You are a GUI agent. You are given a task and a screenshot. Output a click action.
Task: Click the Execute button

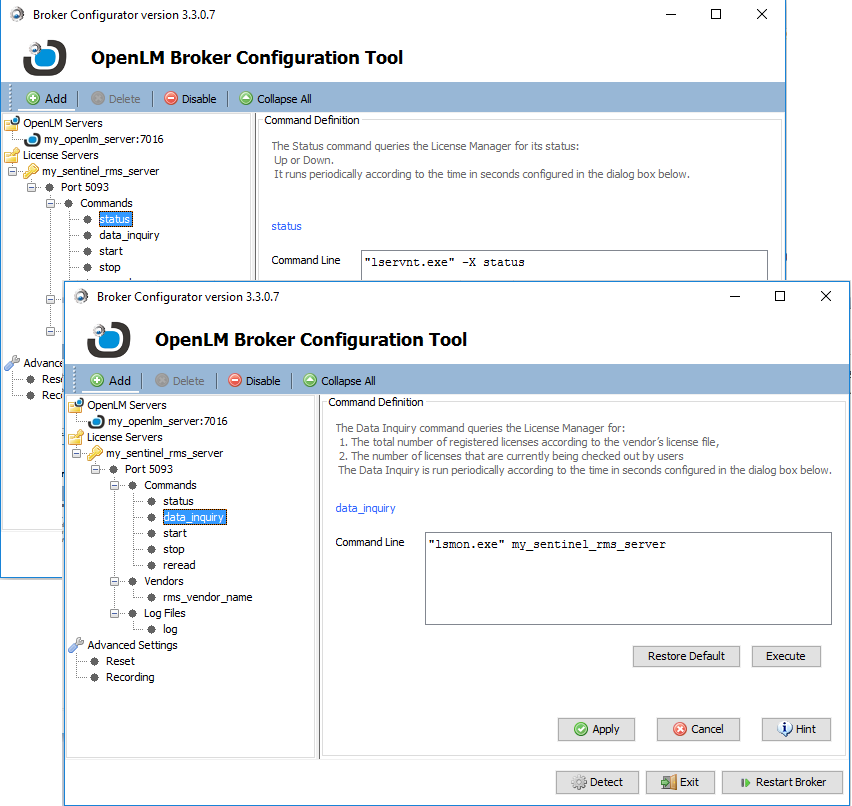(785, 656)
